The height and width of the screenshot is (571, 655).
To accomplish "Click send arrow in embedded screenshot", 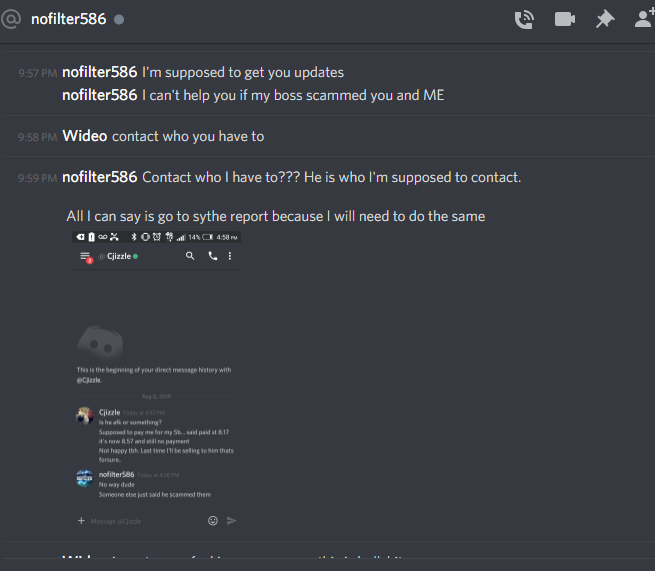I will pyautogui.click(x=231, y=520).
